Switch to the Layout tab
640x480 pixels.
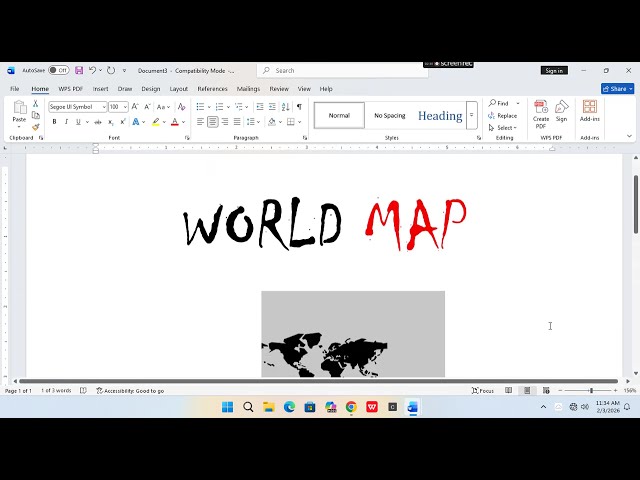(178, 89)
